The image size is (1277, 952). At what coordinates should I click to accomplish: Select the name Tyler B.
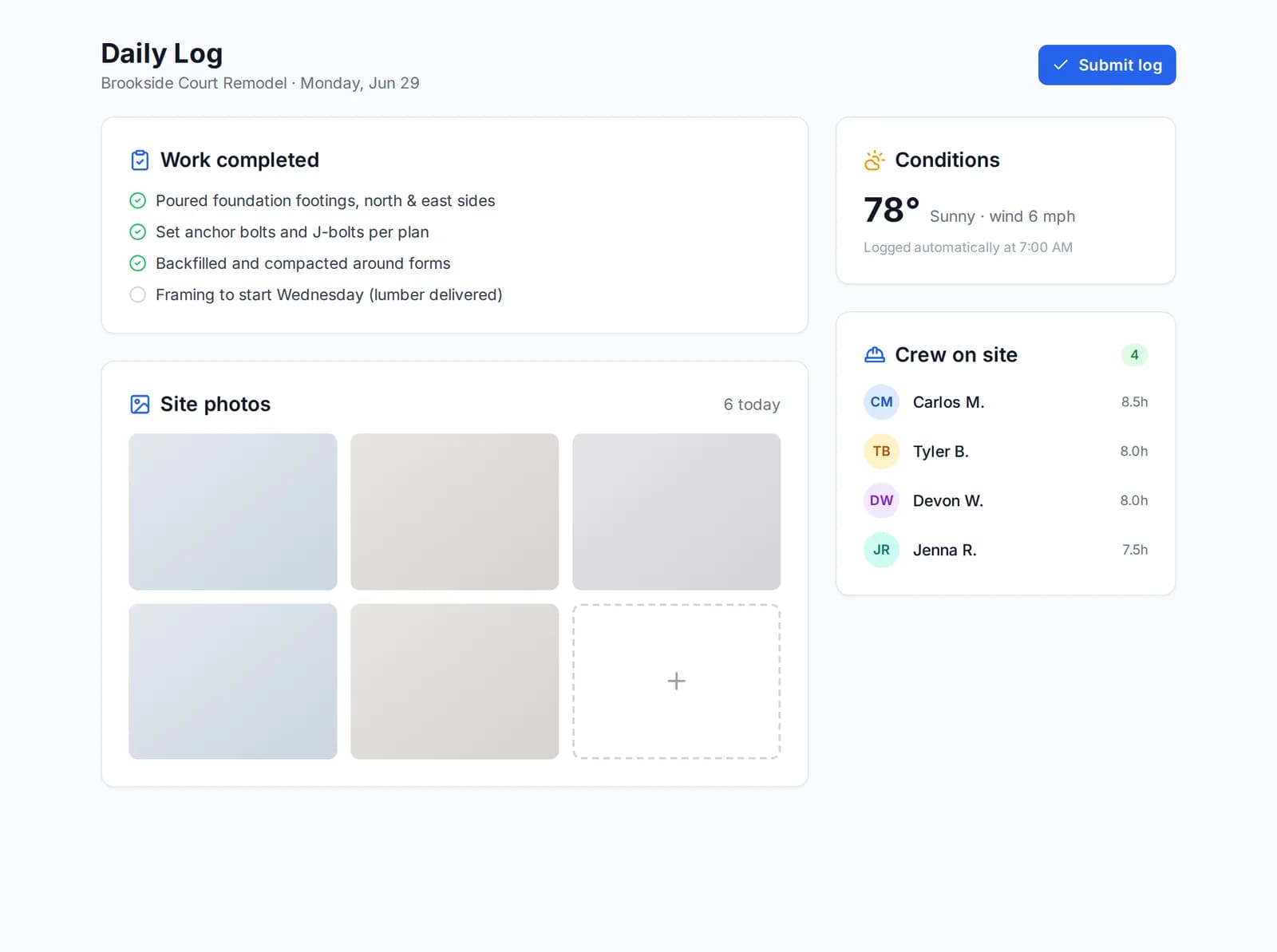click(x=941, y=452)
